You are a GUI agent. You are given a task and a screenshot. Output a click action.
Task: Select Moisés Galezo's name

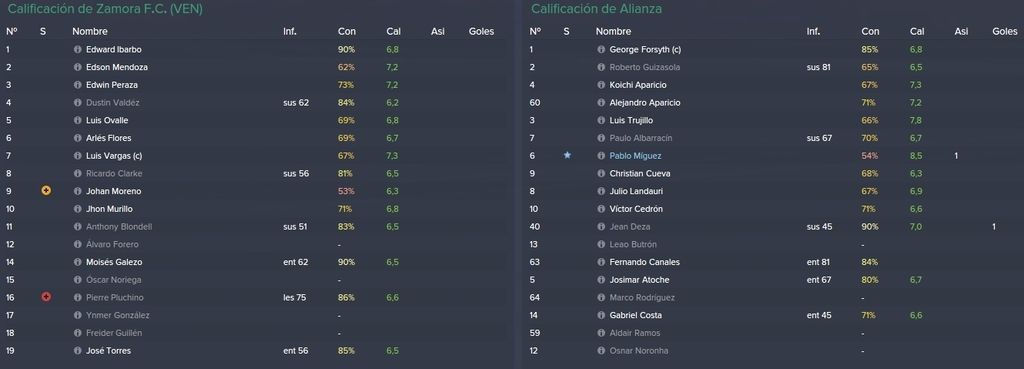tap(114, 262)
